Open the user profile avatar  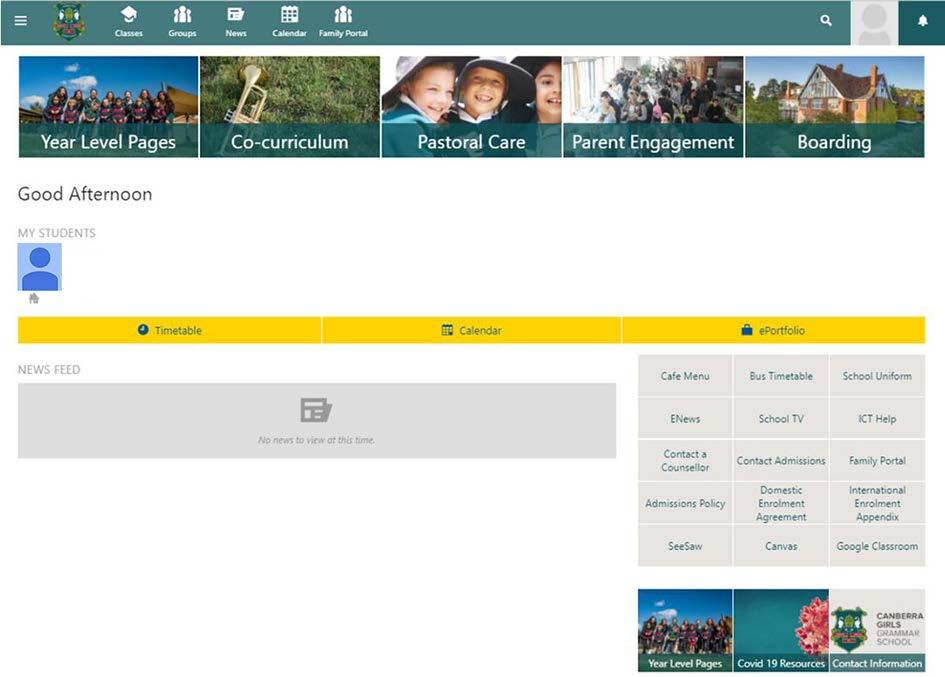[874, 23]
